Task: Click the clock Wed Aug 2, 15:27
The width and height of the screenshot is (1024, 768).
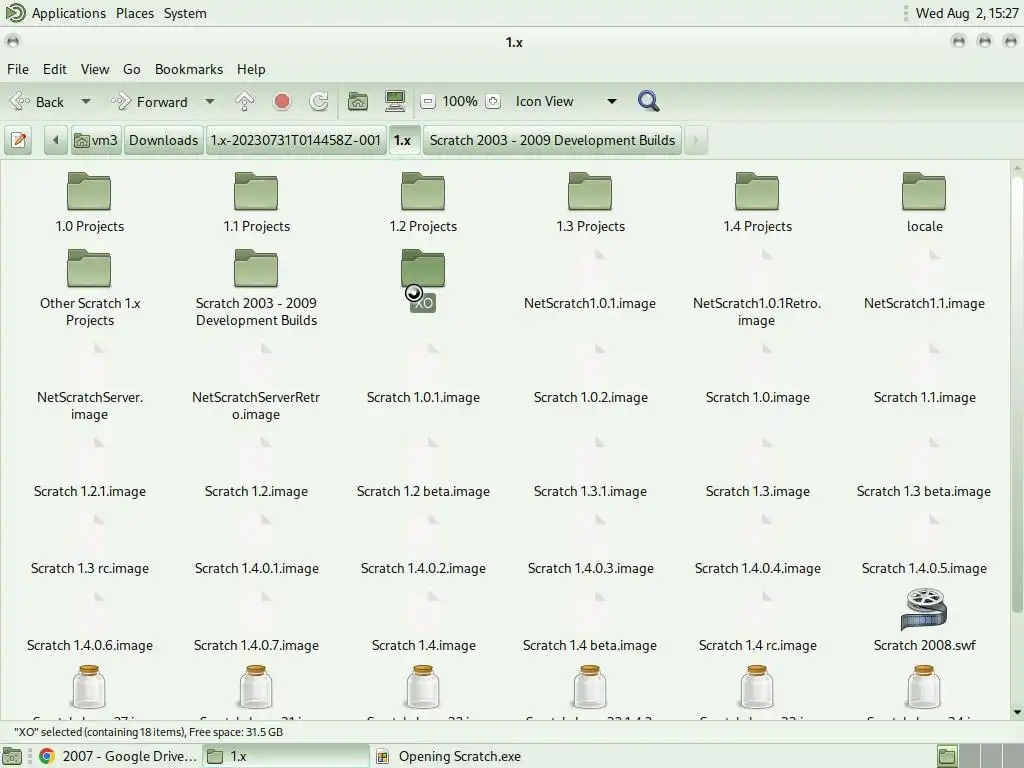Action: point(967,13)
